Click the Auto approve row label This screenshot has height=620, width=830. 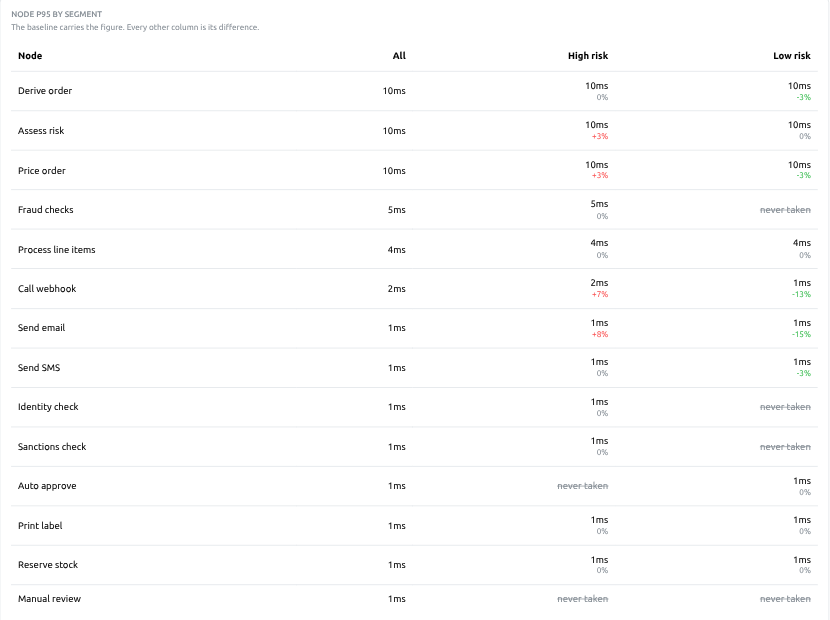tap(47, 486)
